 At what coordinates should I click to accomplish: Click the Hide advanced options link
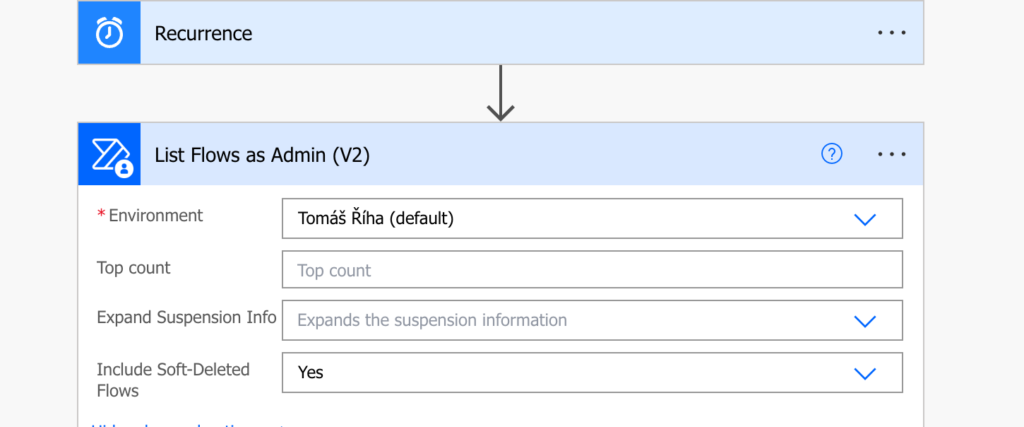click(188, 424)
